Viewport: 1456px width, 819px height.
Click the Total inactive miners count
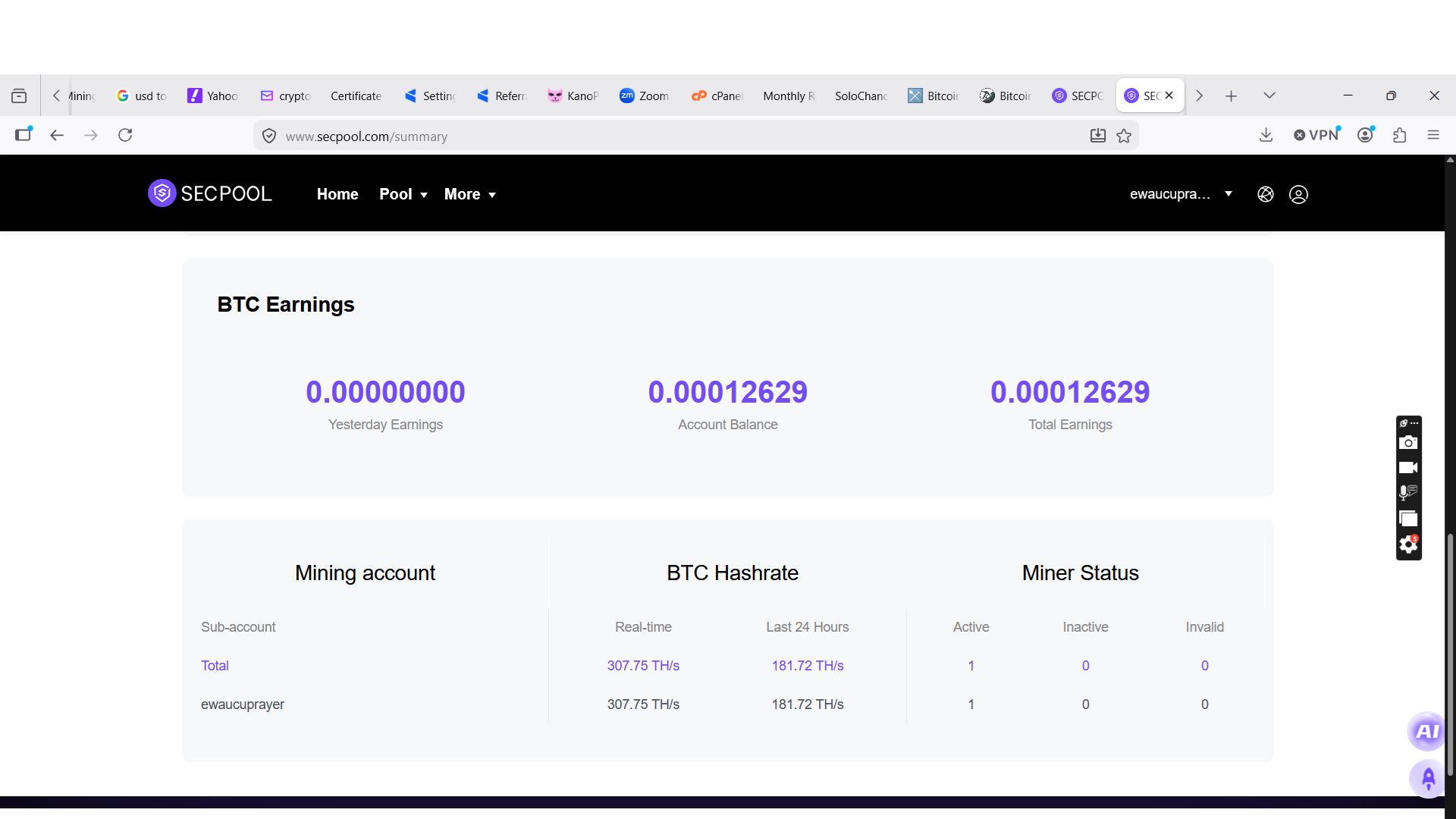1085,665
